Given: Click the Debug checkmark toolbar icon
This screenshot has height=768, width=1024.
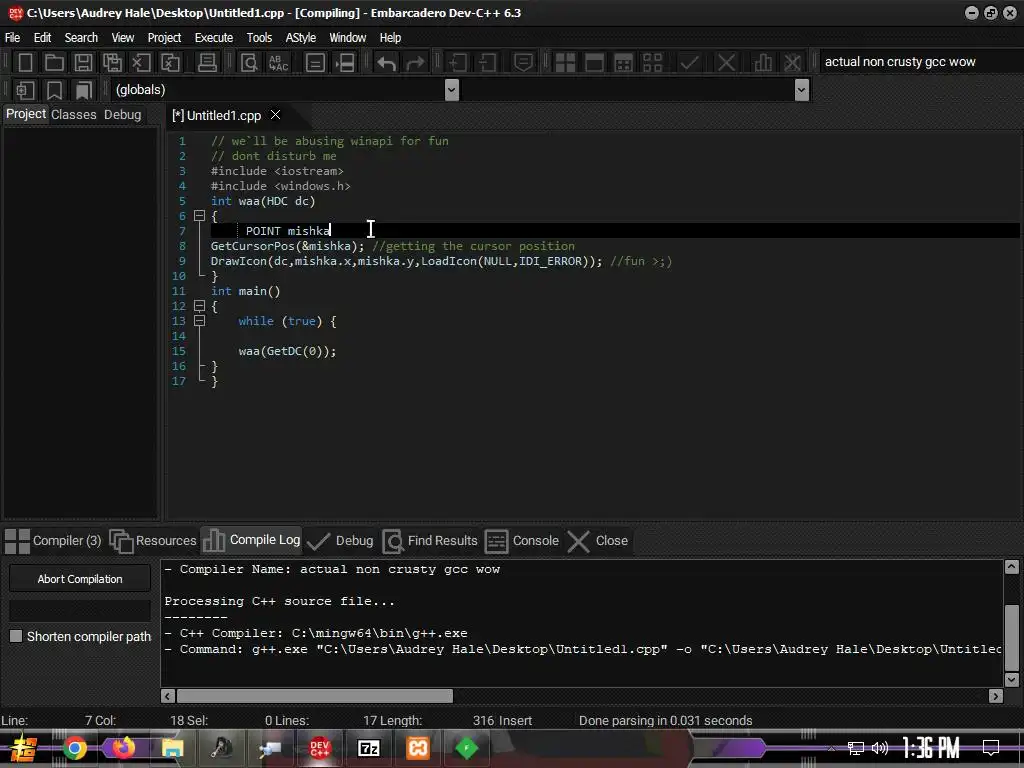Looking at the screenshot, I should [x=690, y=63].
